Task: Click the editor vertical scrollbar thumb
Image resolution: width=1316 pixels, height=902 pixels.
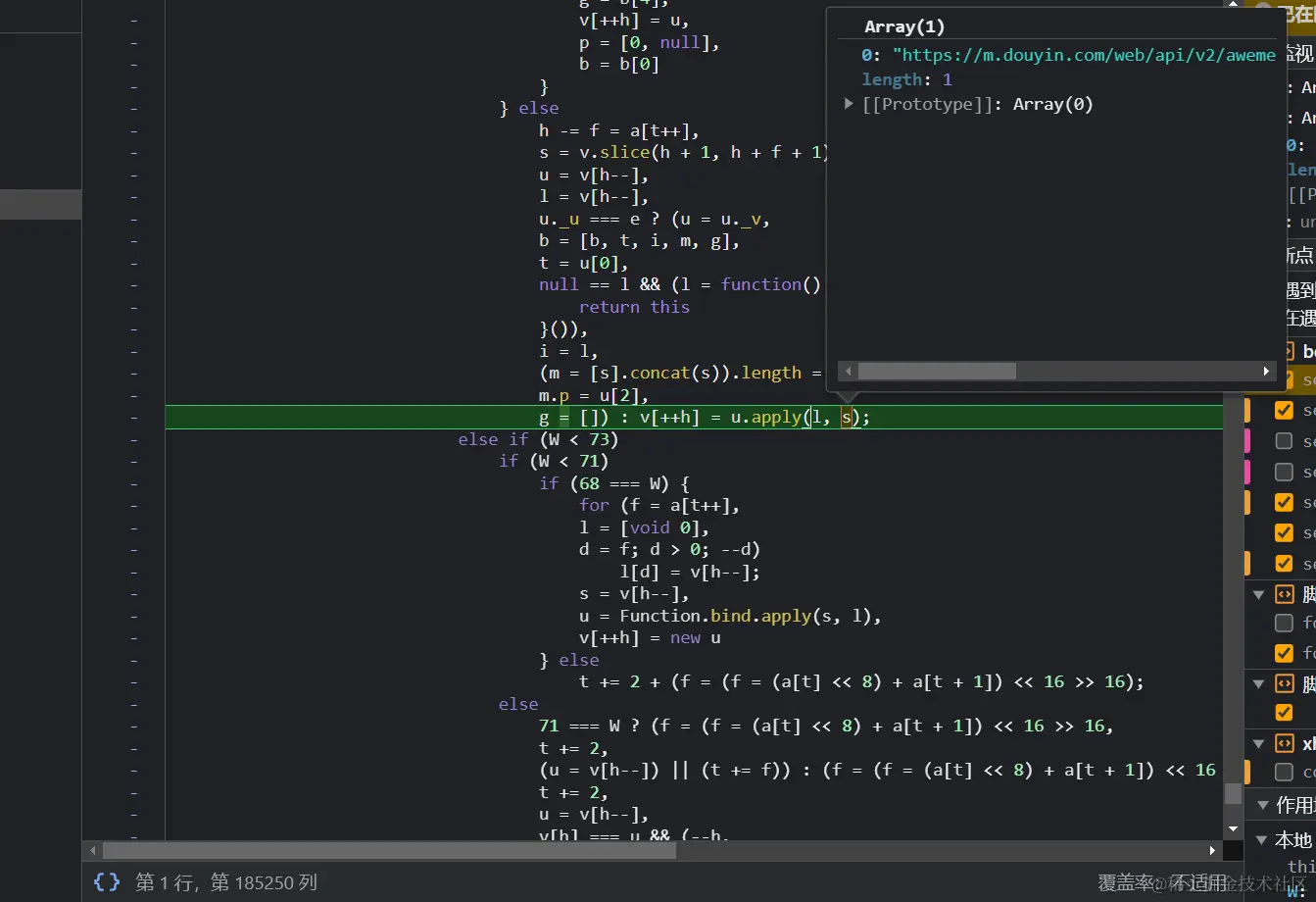Action: [x=1233, y=793]
